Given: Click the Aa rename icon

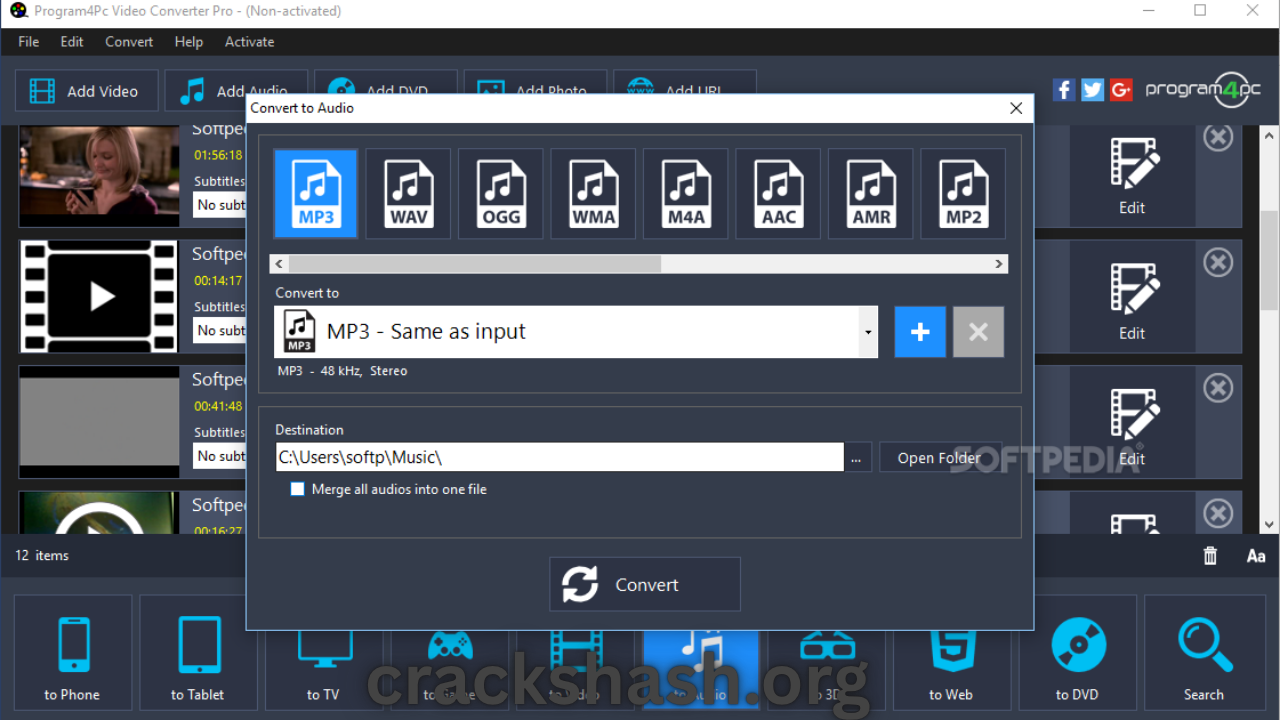Looking at the screenshot, I should pyautogui.click(x=1256, y=556).
